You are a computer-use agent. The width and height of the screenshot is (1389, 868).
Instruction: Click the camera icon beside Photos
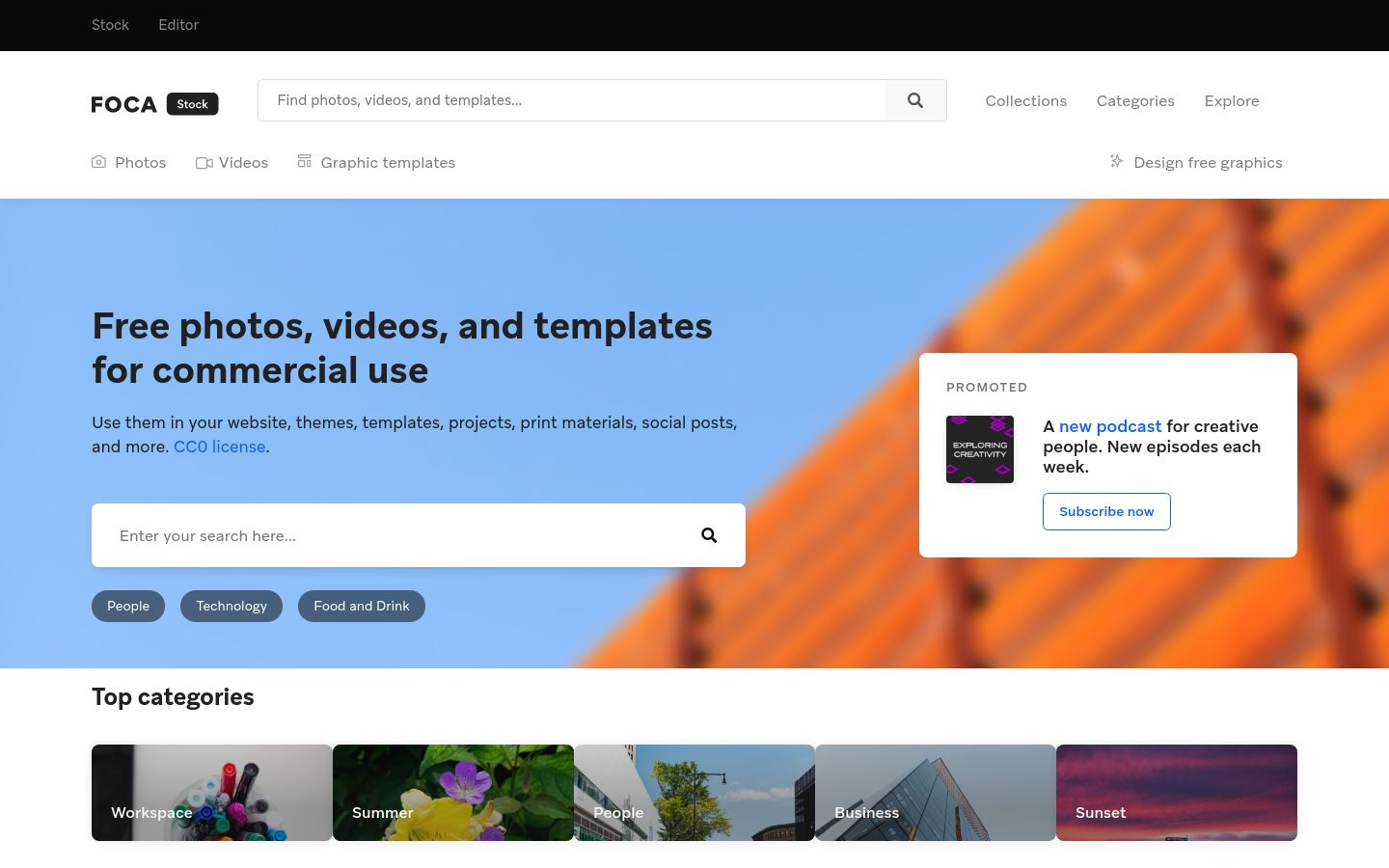pos(98,162)
